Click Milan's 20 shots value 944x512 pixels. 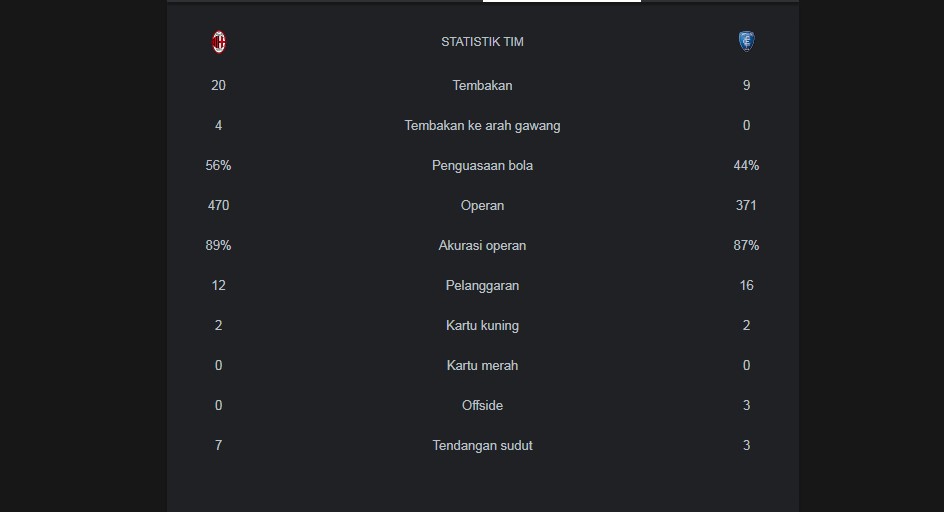219,86
